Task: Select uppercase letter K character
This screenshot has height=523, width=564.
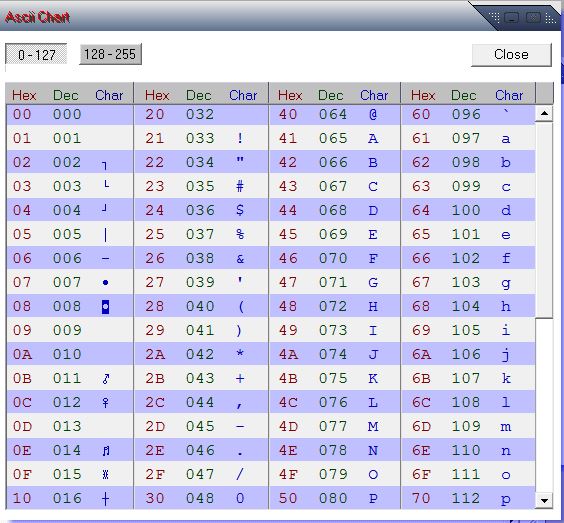Action: (x=373, y=378)
